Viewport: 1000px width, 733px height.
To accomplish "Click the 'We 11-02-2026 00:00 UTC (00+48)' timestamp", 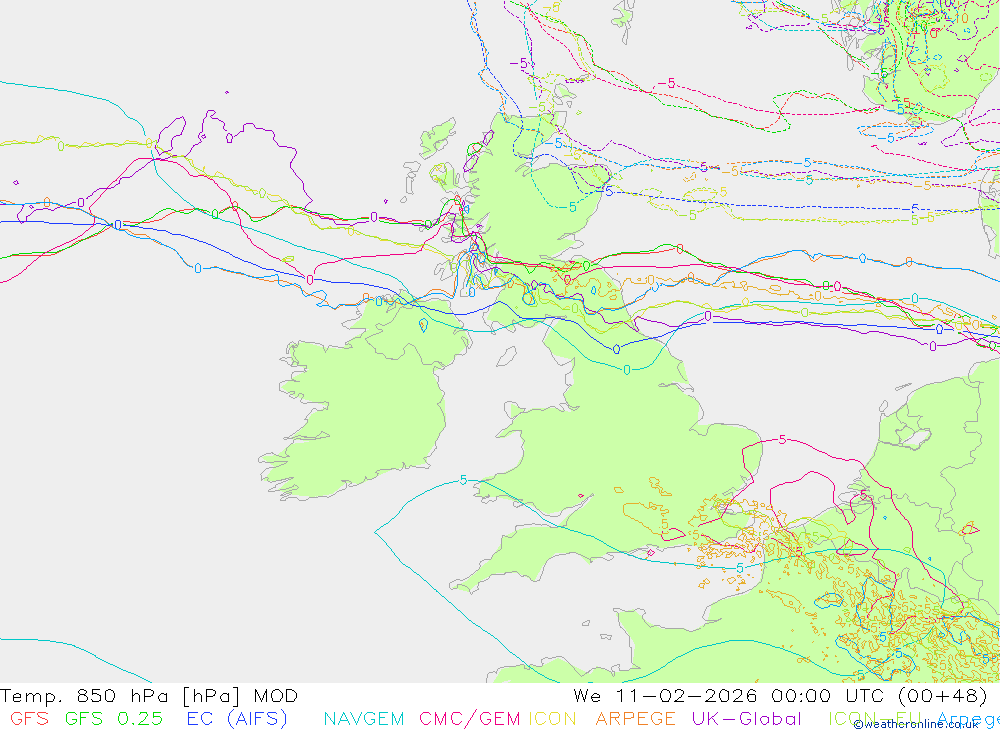I will point(781,695).
